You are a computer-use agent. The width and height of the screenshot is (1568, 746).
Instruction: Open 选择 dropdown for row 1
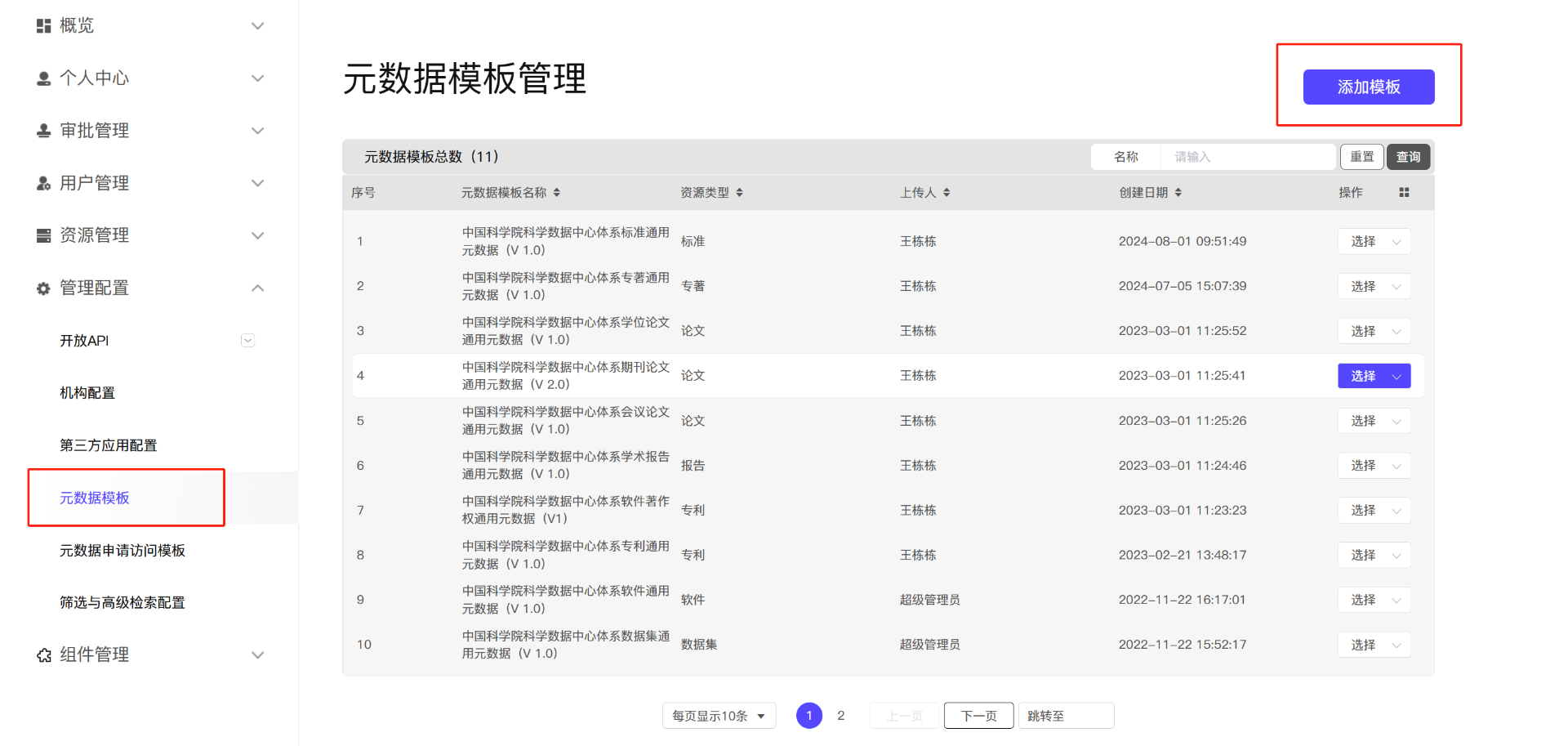point(1374,241)
